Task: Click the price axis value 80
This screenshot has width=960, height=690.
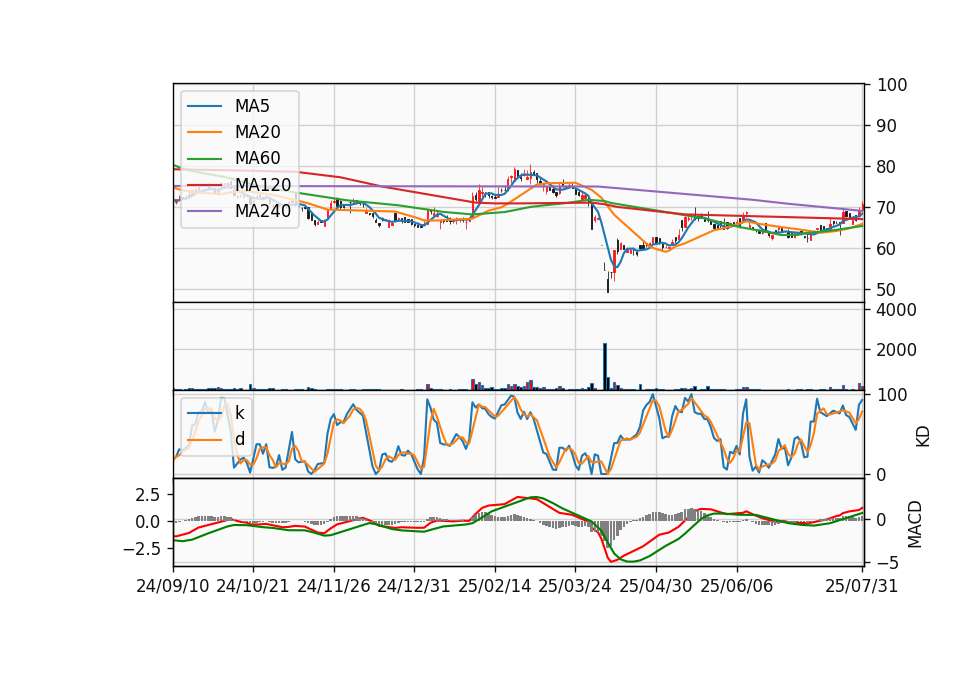Action: (x=887, y=167)
